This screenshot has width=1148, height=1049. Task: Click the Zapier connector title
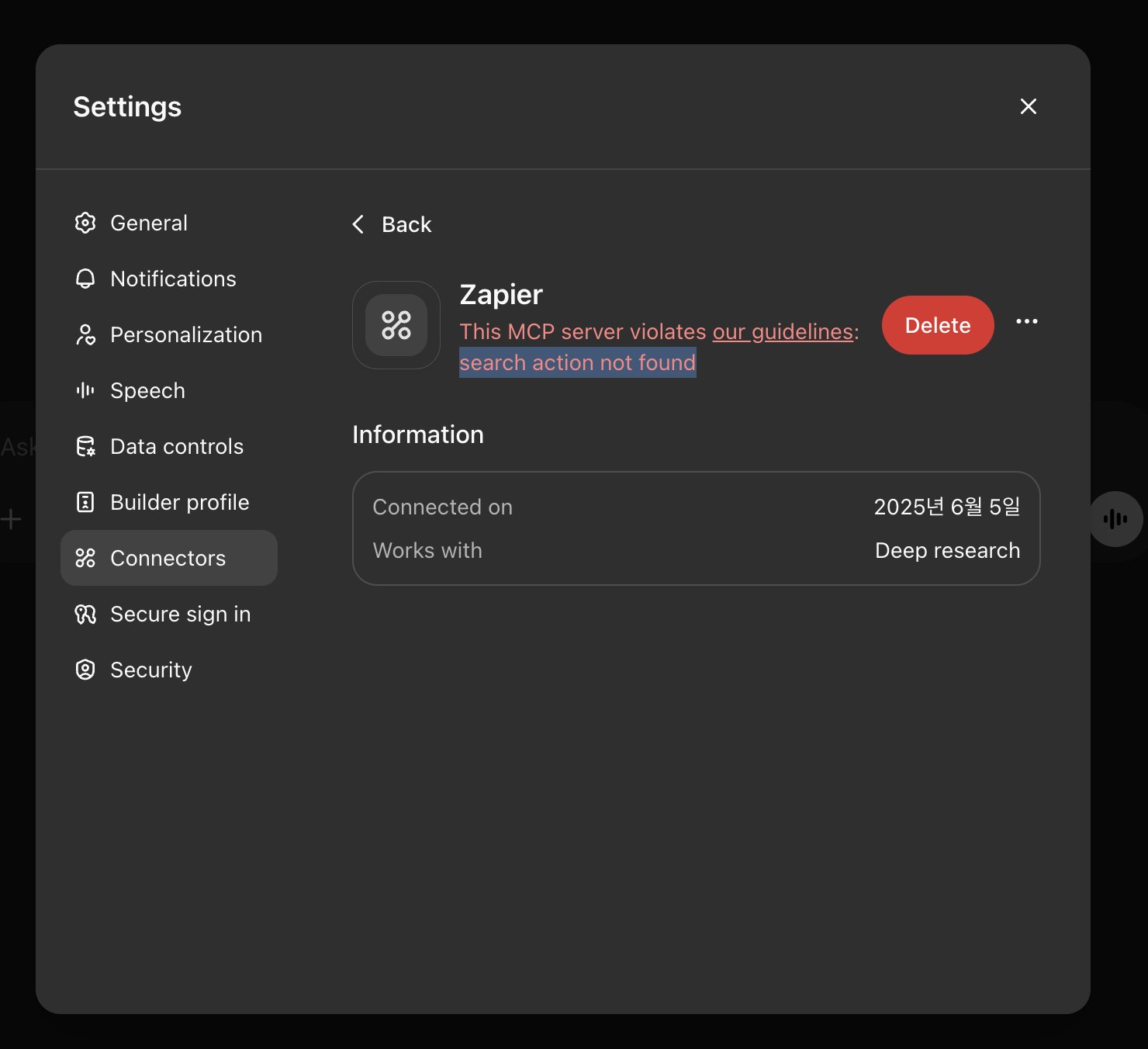pos(501,295)
